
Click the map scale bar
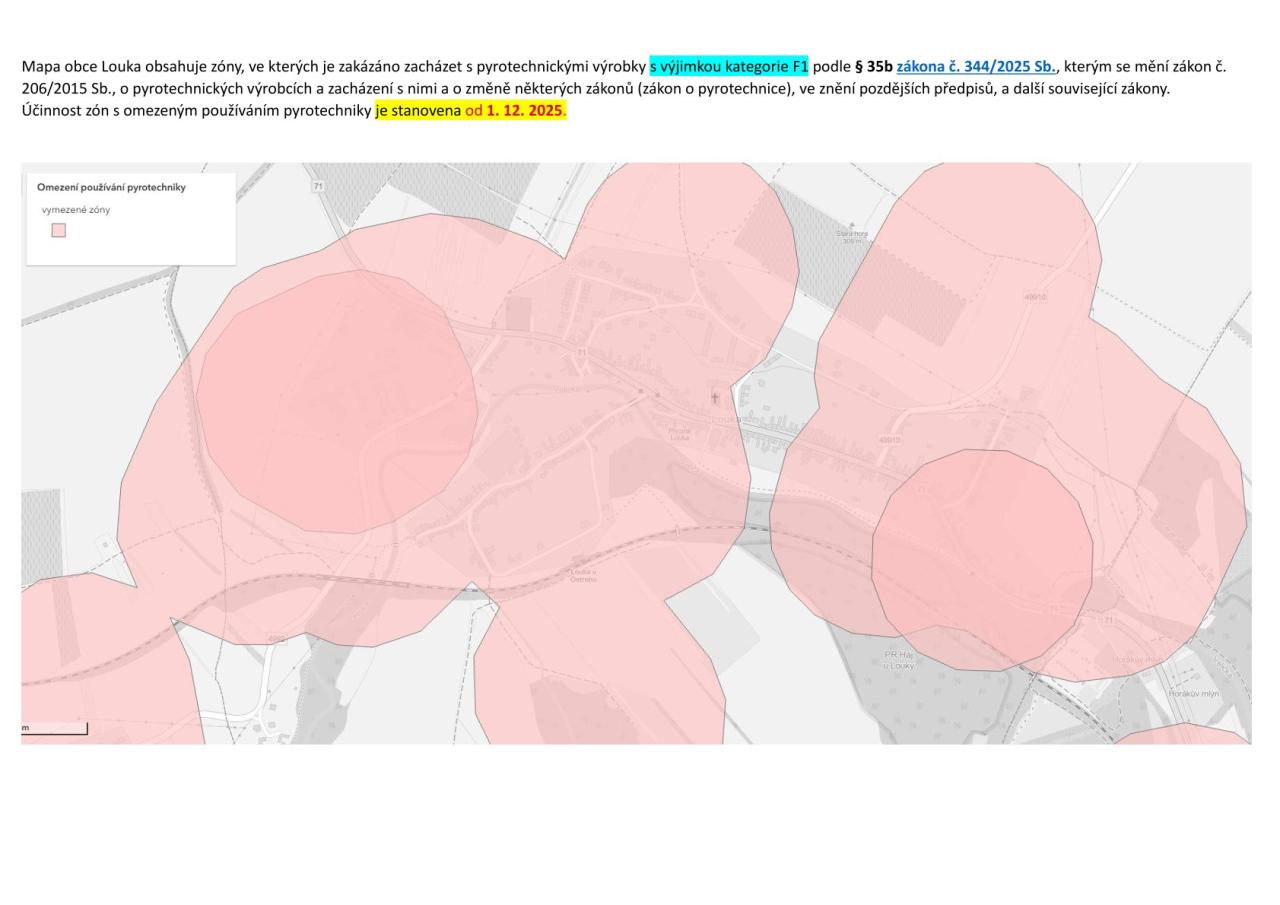point(55,729)
